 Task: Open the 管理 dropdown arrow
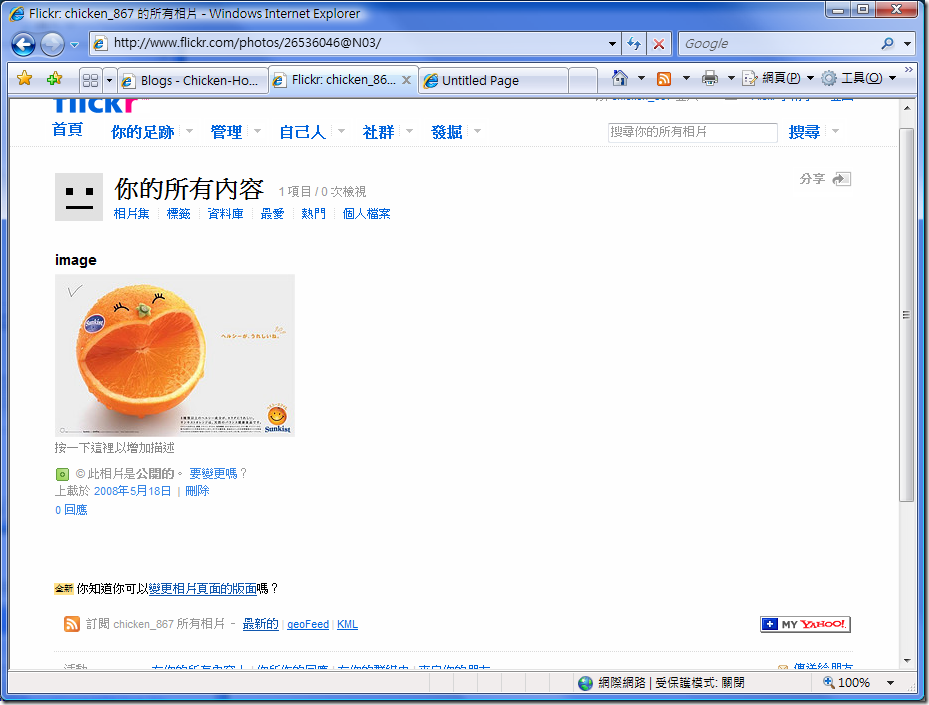coord(257,131)
